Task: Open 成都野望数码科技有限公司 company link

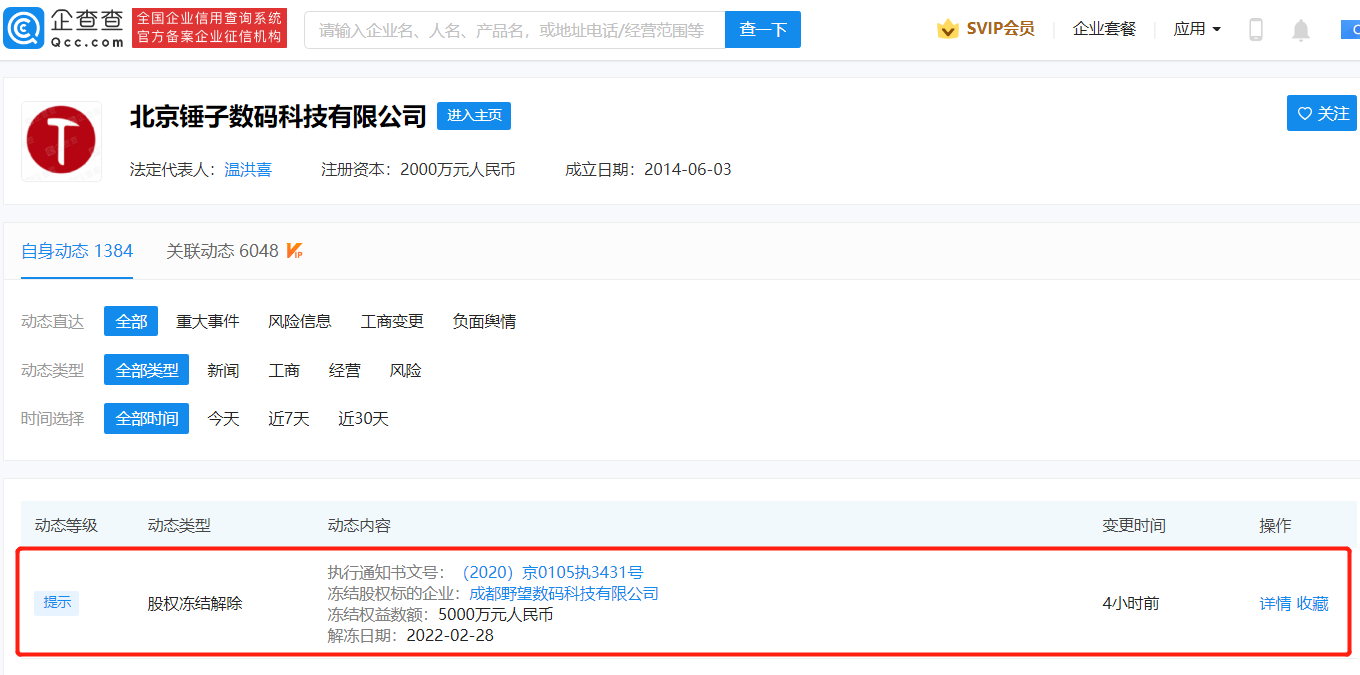Action: 563,593
